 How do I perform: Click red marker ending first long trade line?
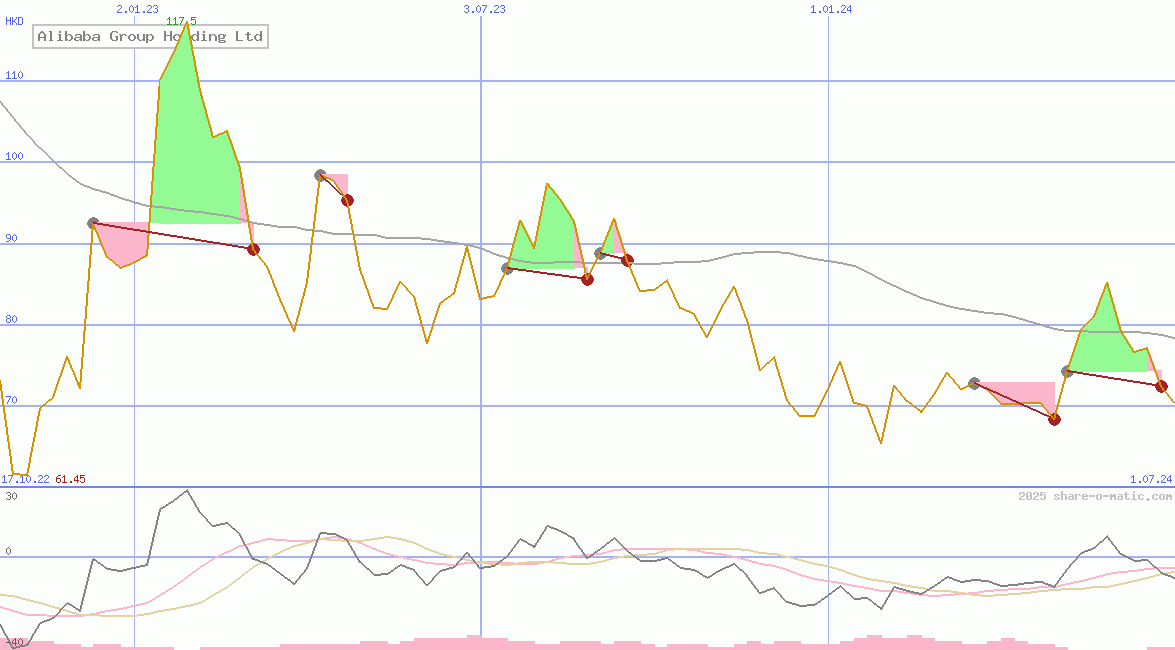(253, 249)
